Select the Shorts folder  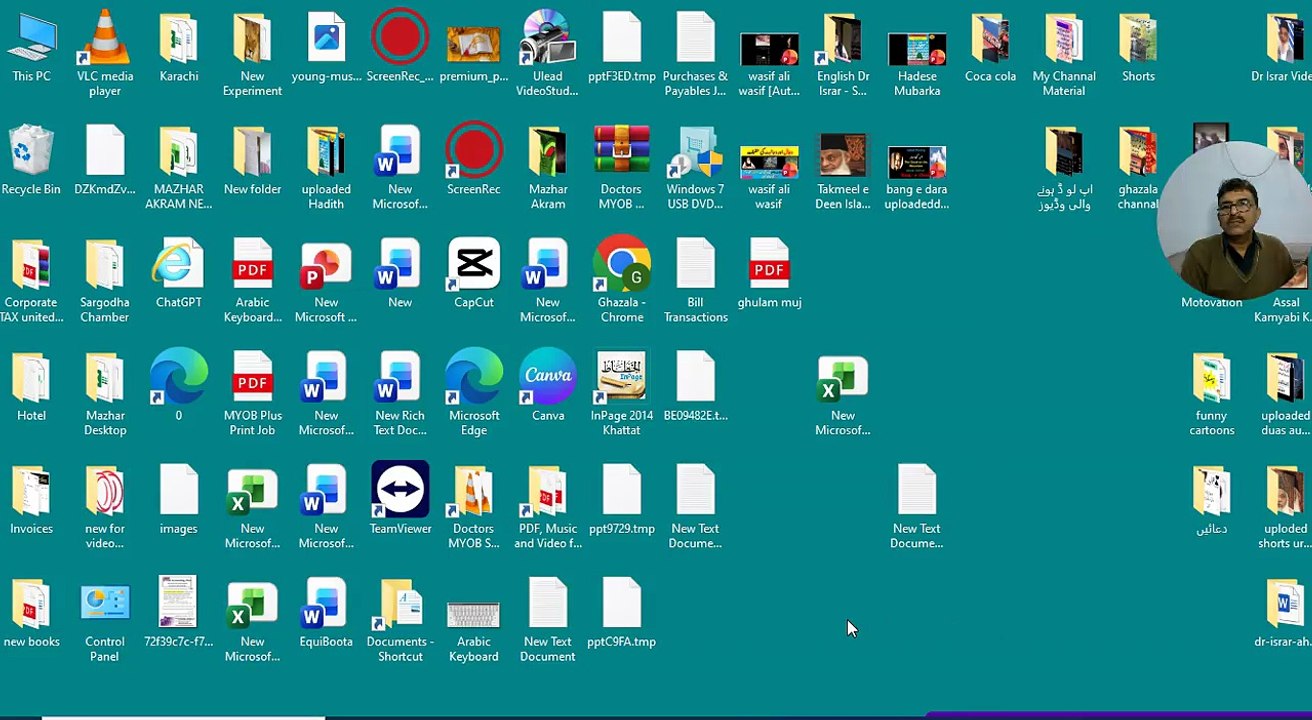[x=1138, y=48]
